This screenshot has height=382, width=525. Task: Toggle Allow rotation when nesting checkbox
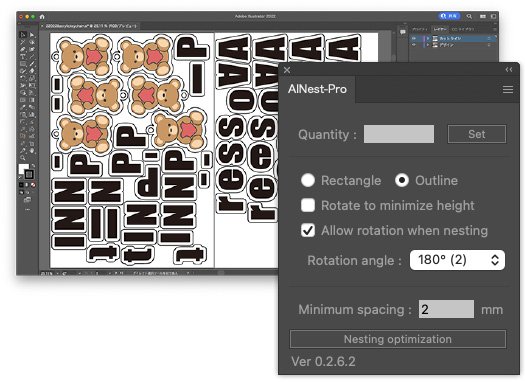[308, 230]
